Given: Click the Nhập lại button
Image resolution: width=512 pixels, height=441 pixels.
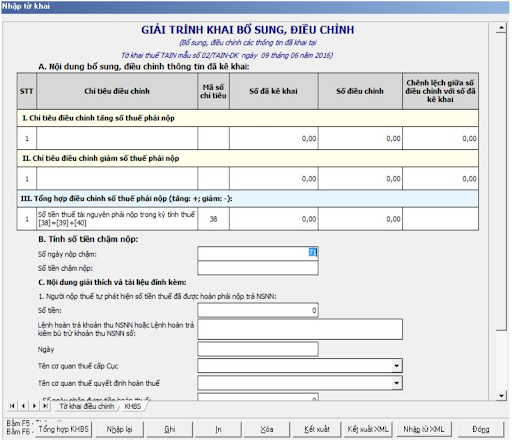Looking at the screenshot, I should coord(119,429).
